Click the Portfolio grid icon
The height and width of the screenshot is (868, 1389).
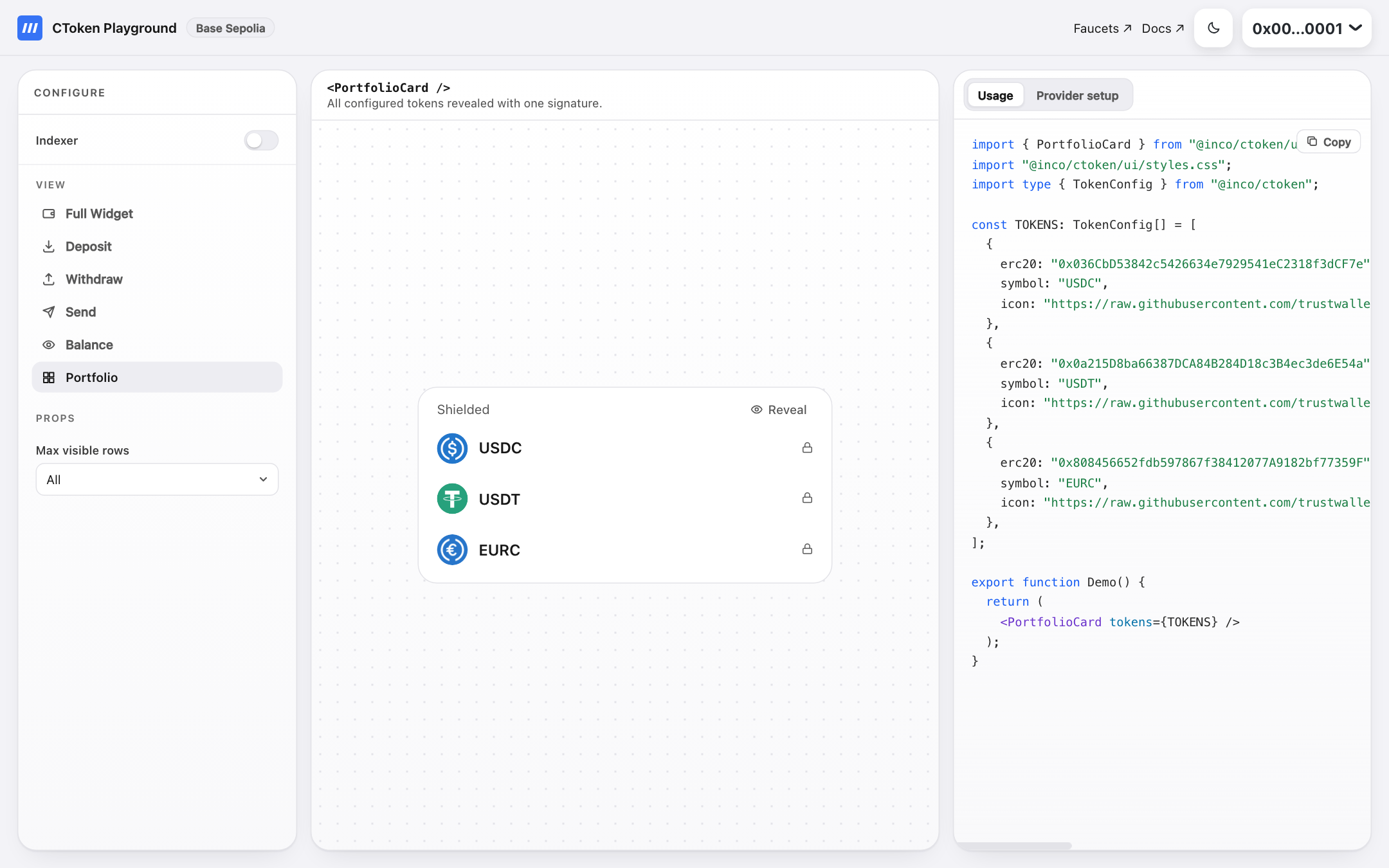click(49, 377)
